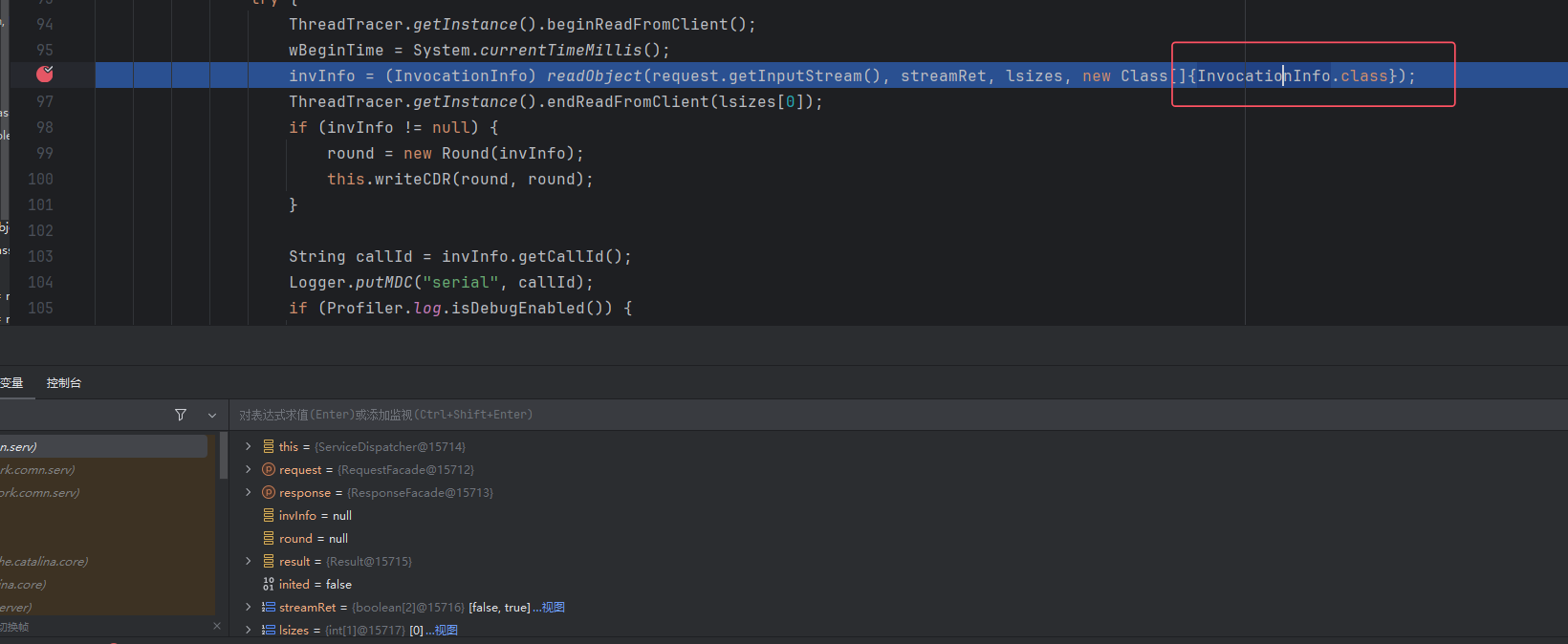
Task: Click the invInfo variable icon
Action: pos(269,515)
